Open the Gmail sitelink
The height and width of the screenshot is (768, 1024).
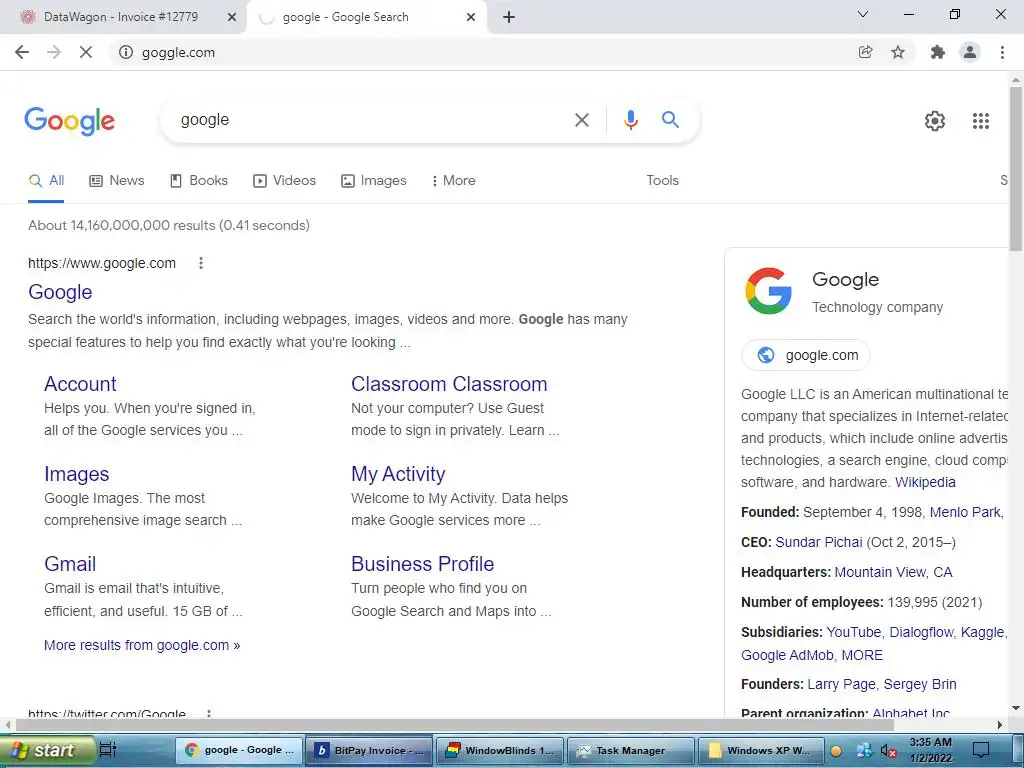tap(70, 564)
